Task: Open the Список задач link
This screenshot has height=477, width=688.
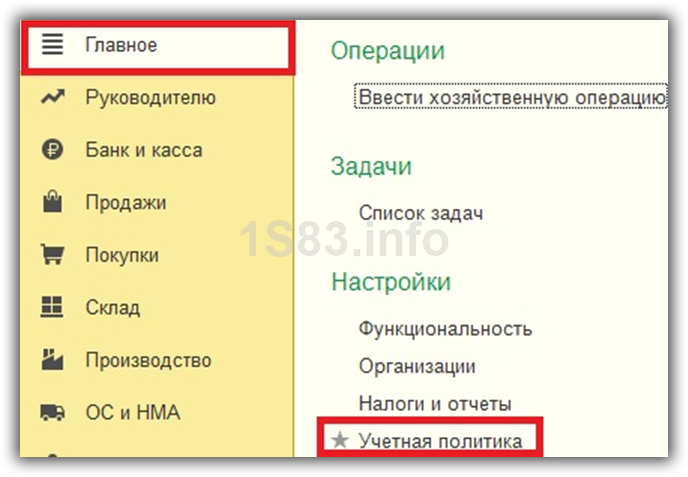Action: pyautogui.click(x=421, y=213)
